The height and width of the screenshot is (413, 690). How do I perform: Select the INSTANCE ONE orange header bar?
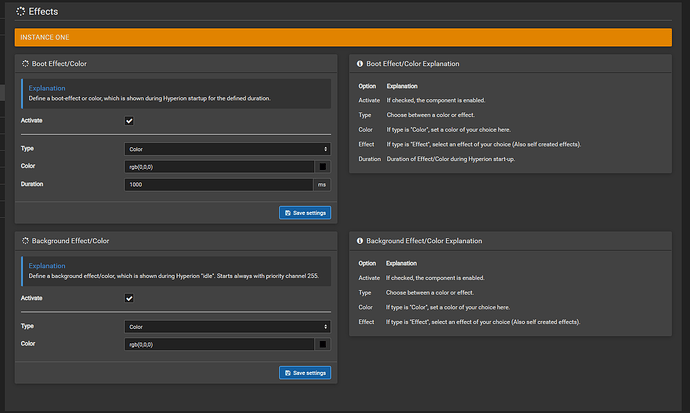tap(342, 37)
